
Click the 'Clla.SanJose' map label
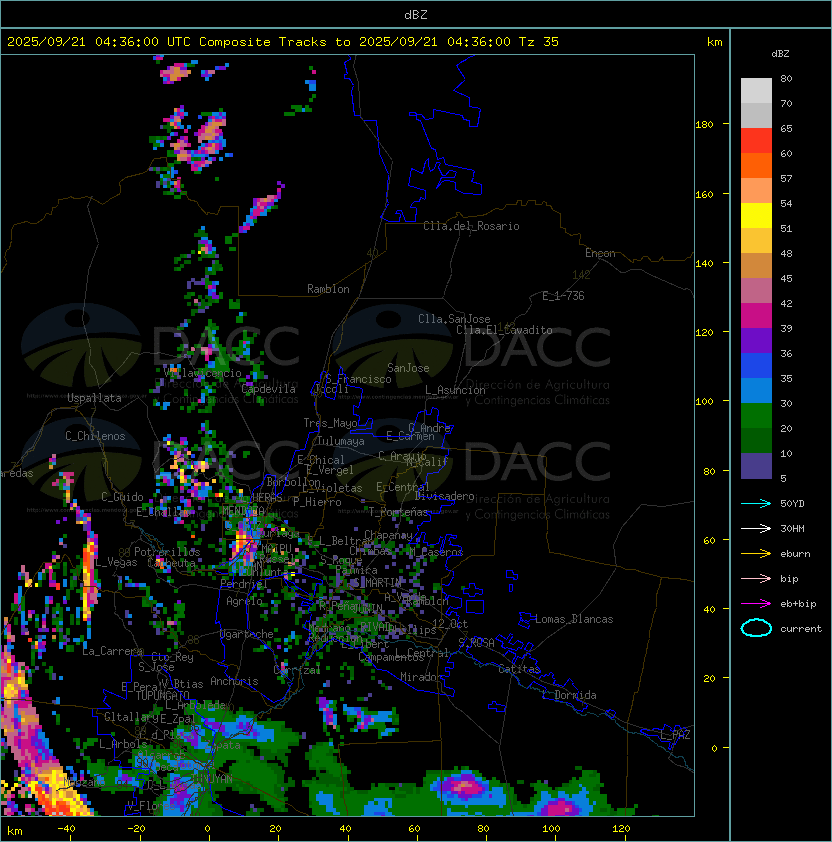454,319
